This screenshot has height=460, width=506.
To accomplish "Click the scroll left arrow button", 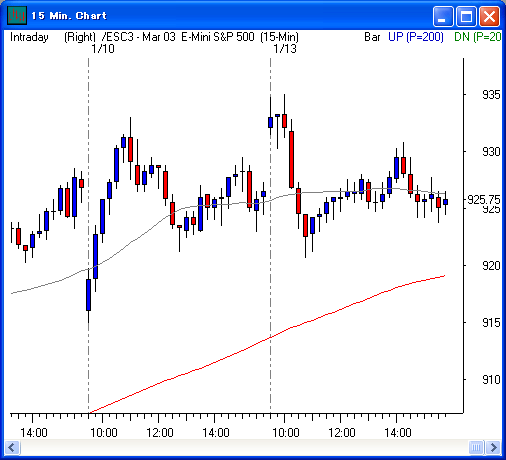I will [12, 447].
